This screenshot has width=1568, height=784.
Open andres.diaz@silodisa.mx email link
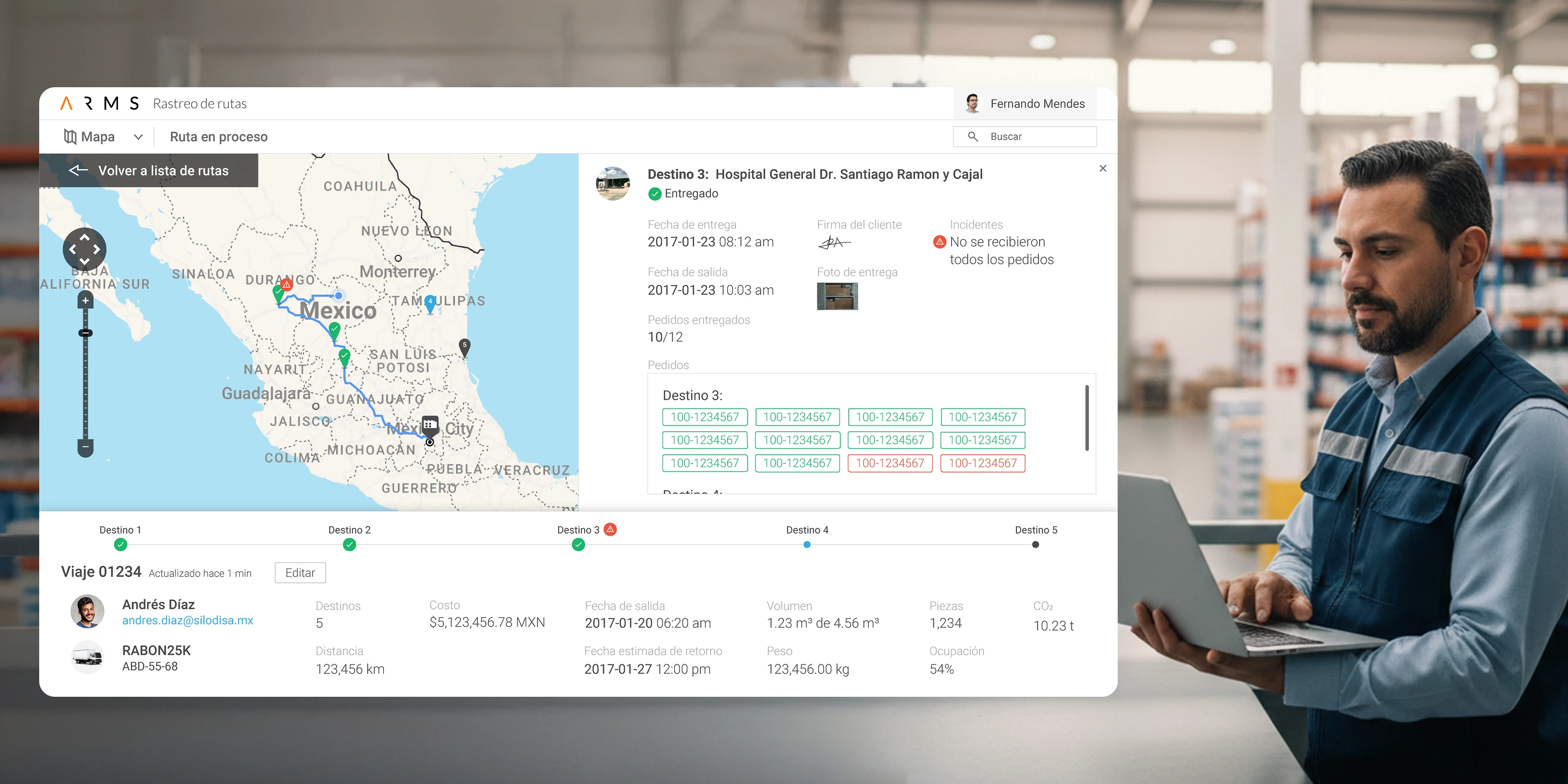[x=188, y=620]
